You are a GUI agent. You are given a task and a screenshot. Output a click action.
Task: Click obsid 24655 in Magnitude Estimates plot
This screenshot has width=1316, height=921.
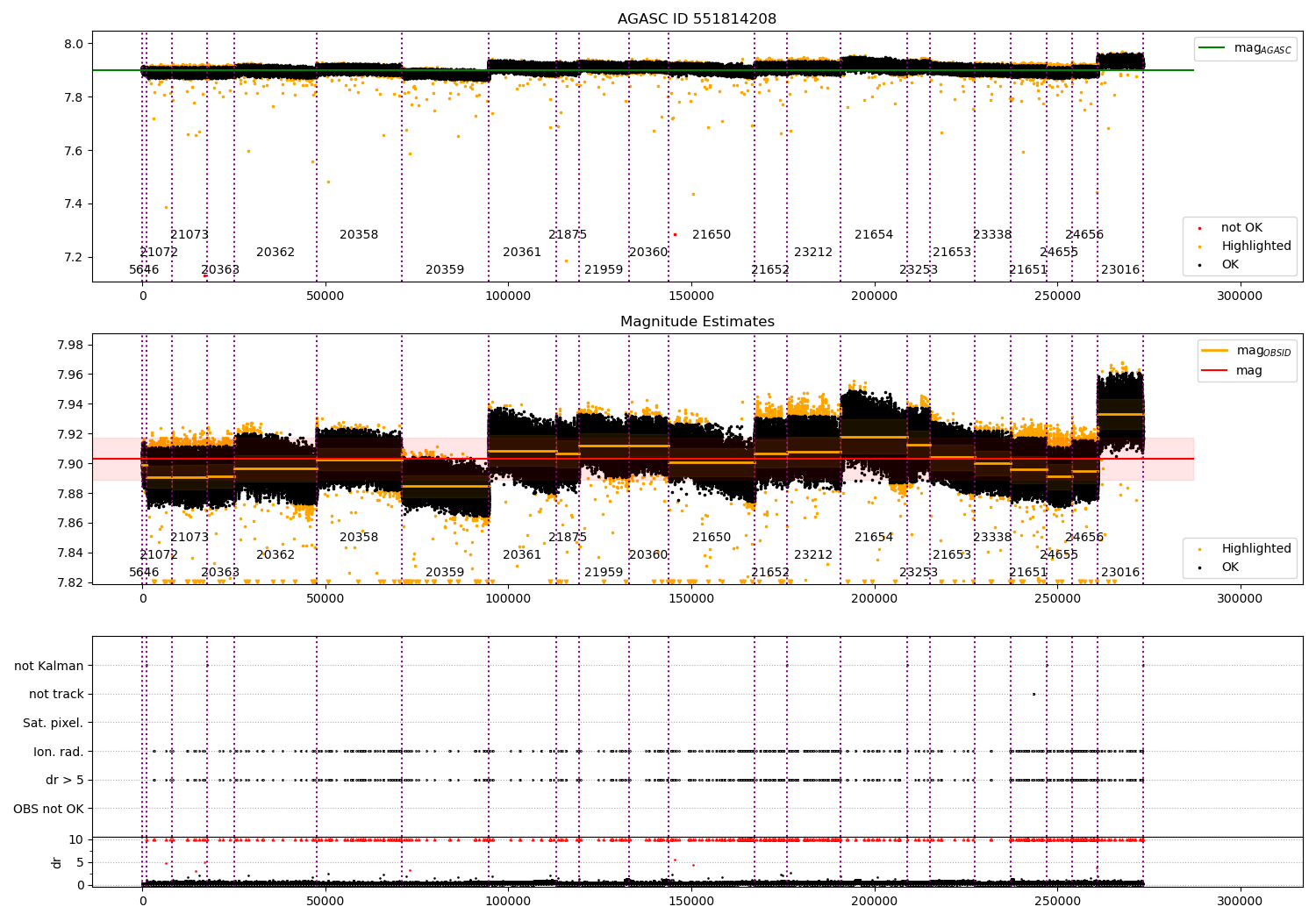1059,555
